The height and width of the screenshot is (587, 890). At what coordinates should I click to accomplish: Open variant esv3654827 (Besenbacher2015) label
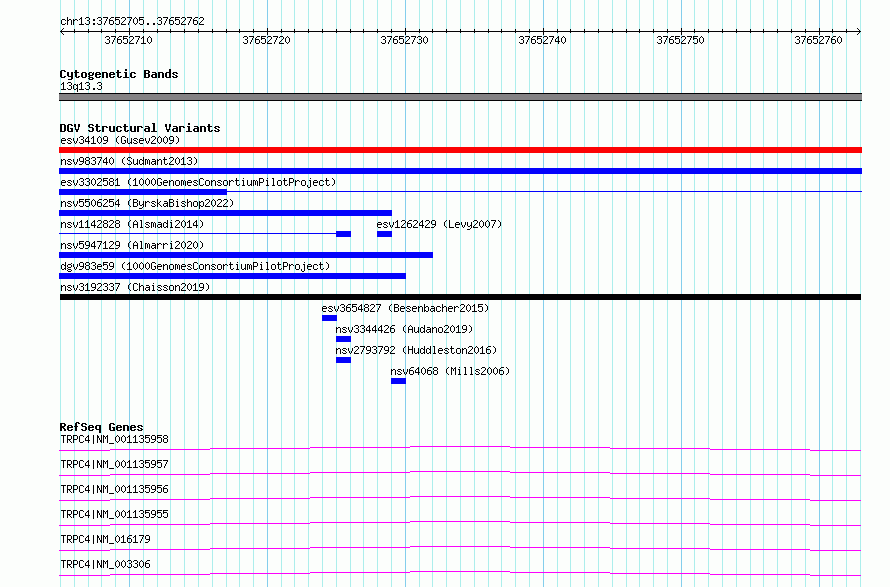click(405, 308)
